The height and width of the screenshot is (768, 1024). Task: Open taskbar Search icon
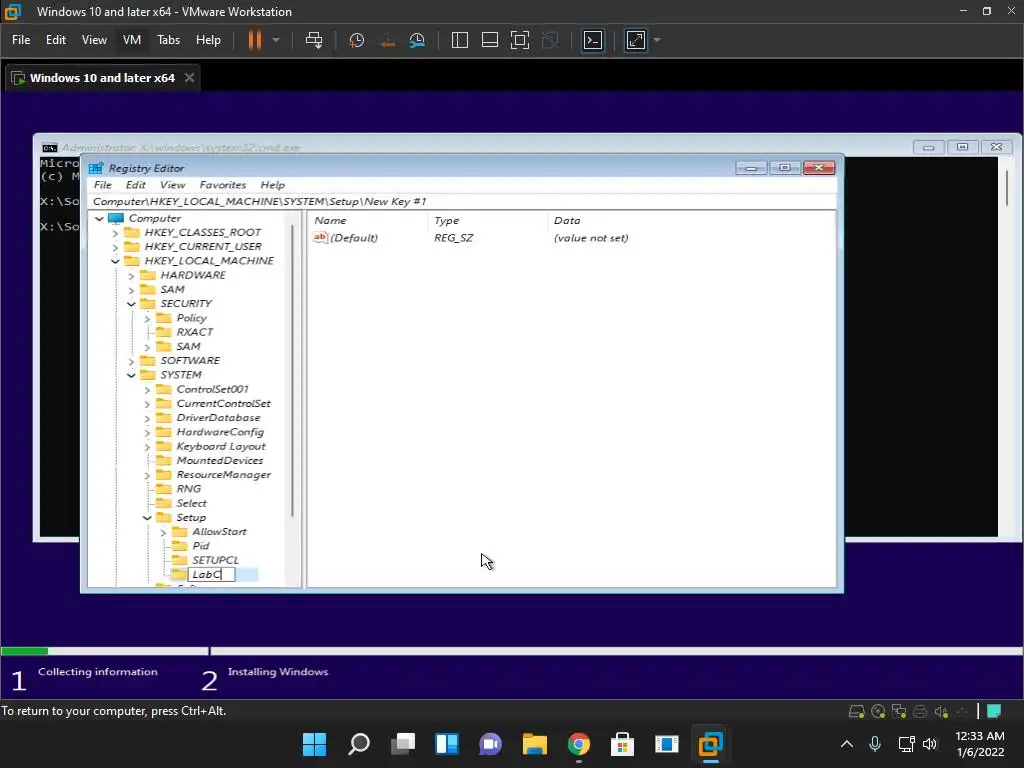[359, 744]
